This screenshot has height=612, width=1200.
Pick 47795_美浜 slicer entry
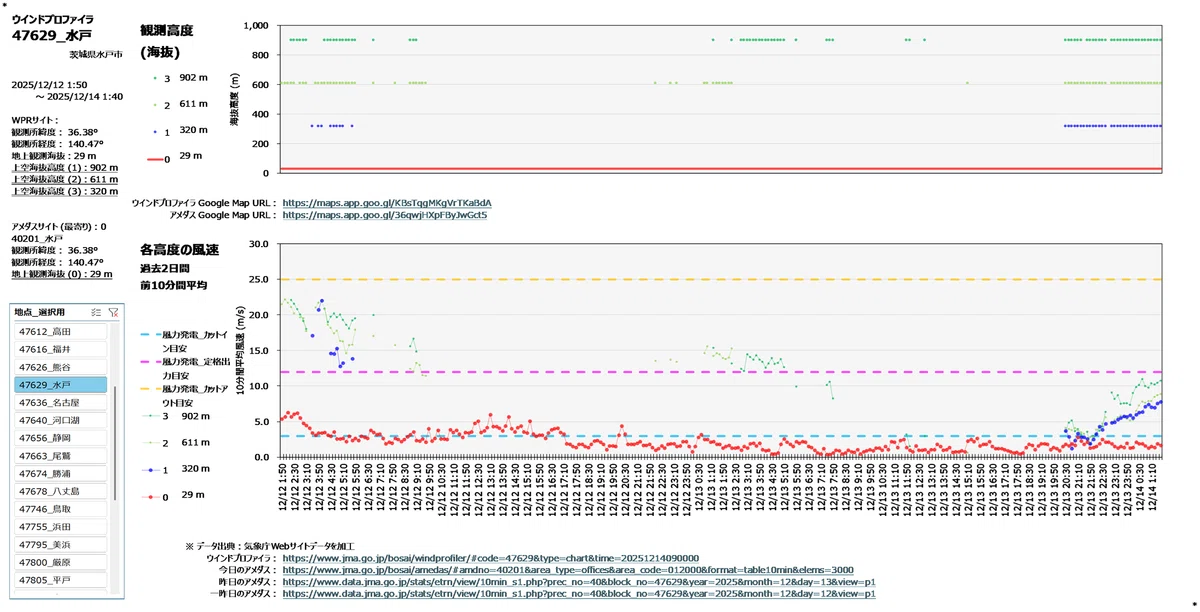(x=61, y=545)
